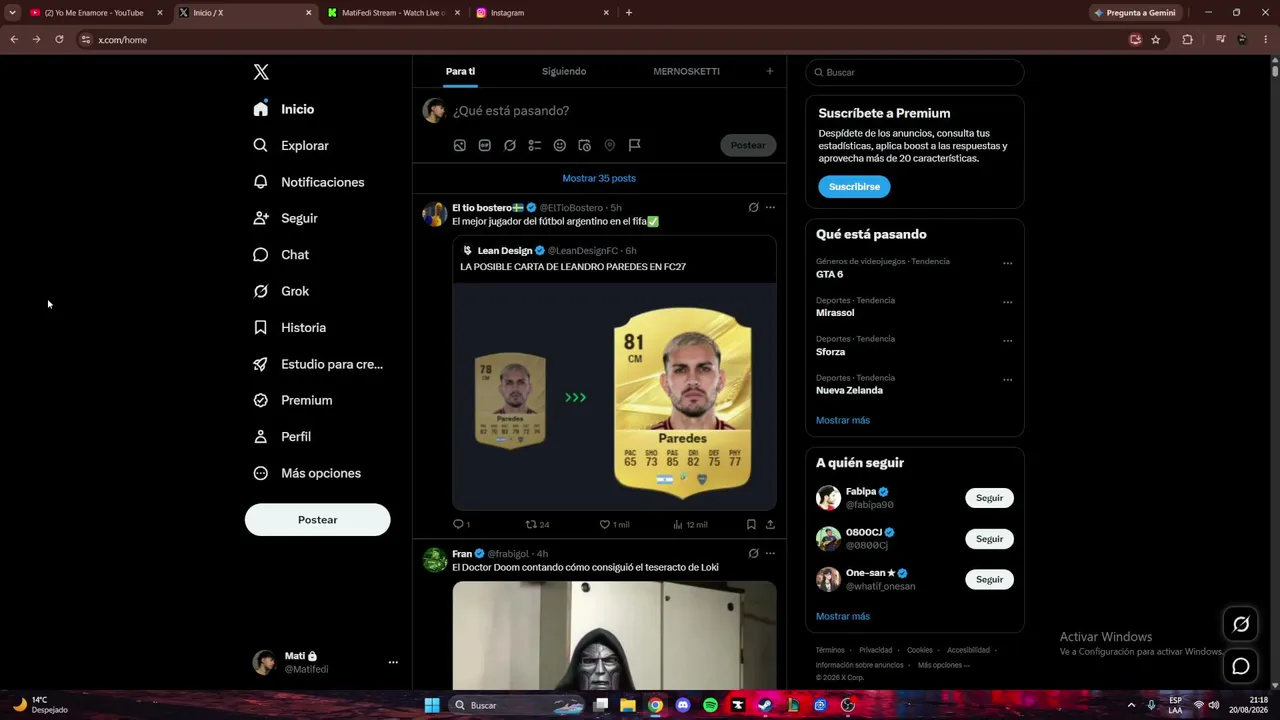Open File Explorer from the taskbar

point(628,705)
